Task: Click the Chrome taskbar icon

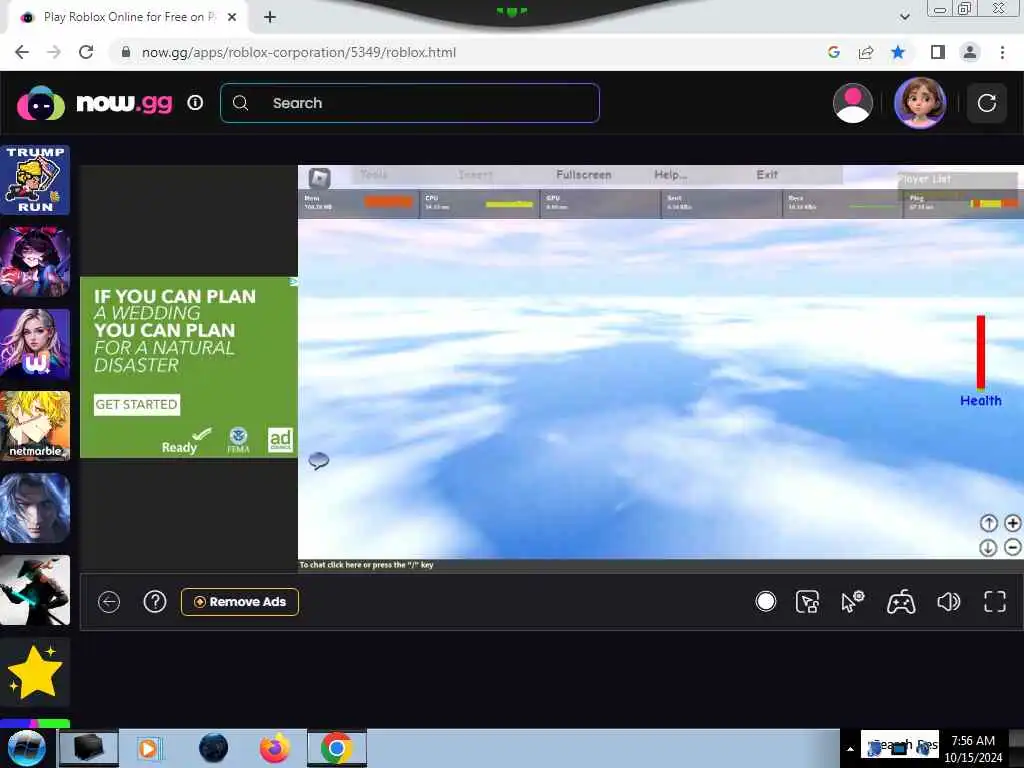Action: click(x=337, y=748)
